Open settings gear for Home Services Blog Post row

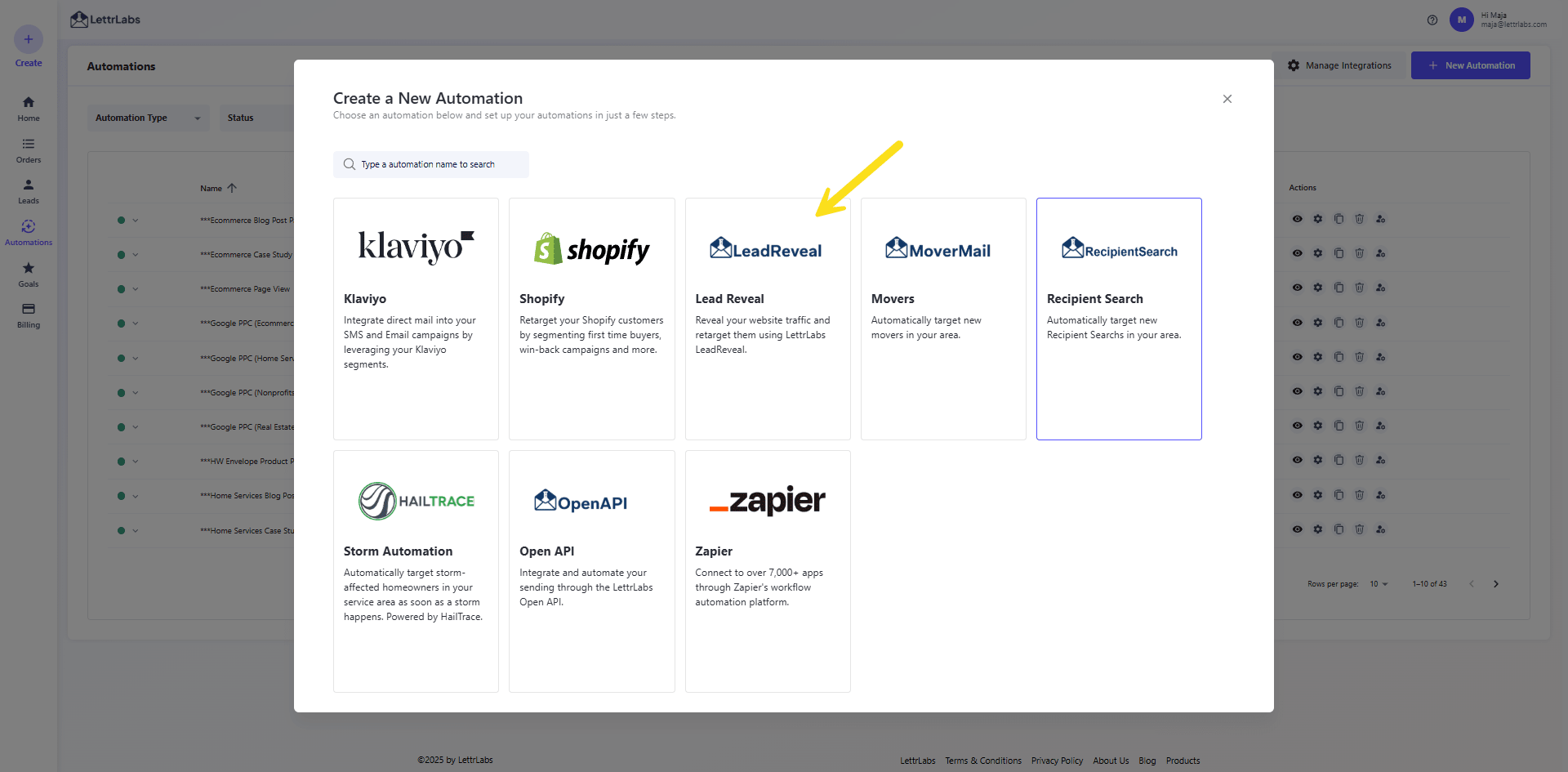click(1317, 495)
